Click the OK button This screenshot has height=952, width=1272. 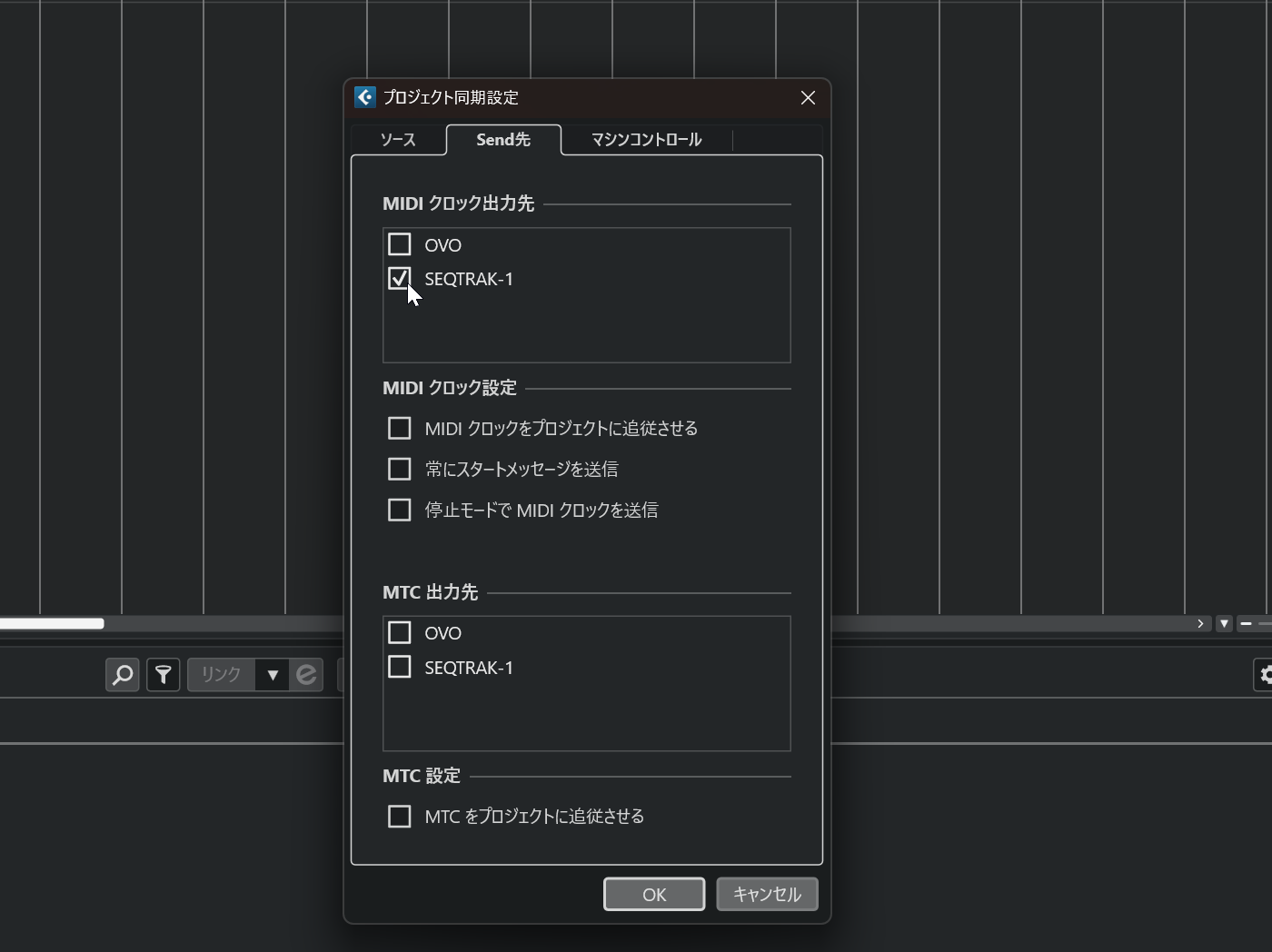[x=654, y=895]
